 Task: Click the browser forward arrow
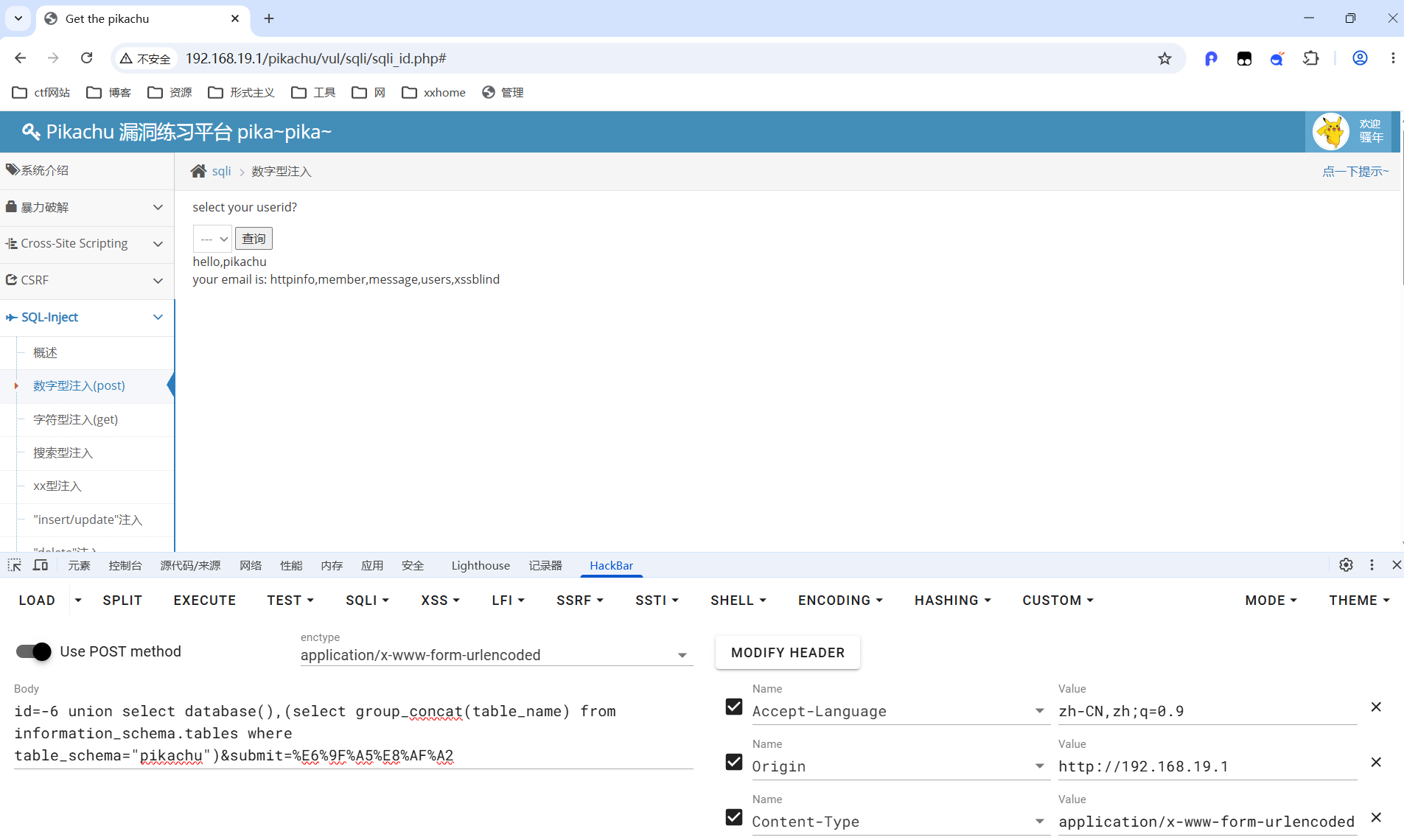(53, 58)
